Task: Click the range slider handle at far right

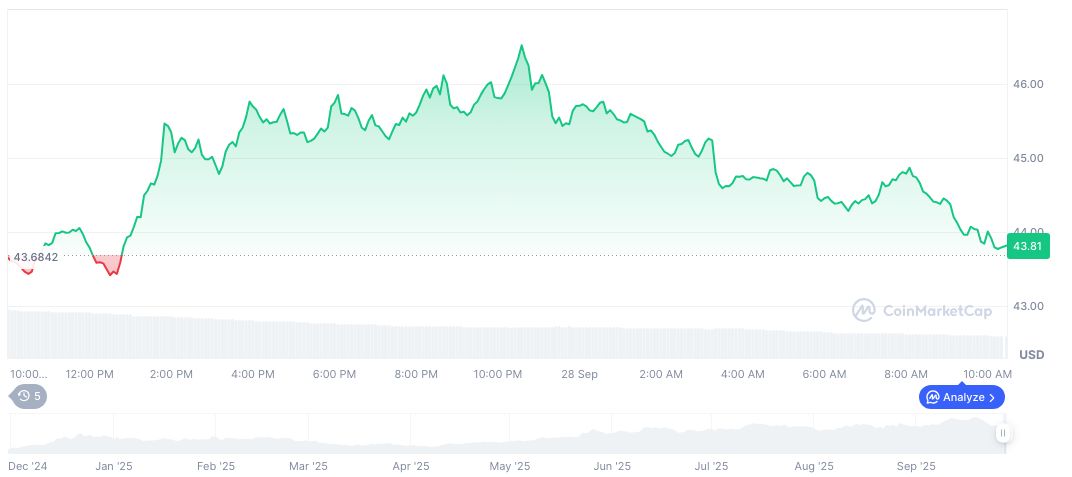Action: [1002, 433]
